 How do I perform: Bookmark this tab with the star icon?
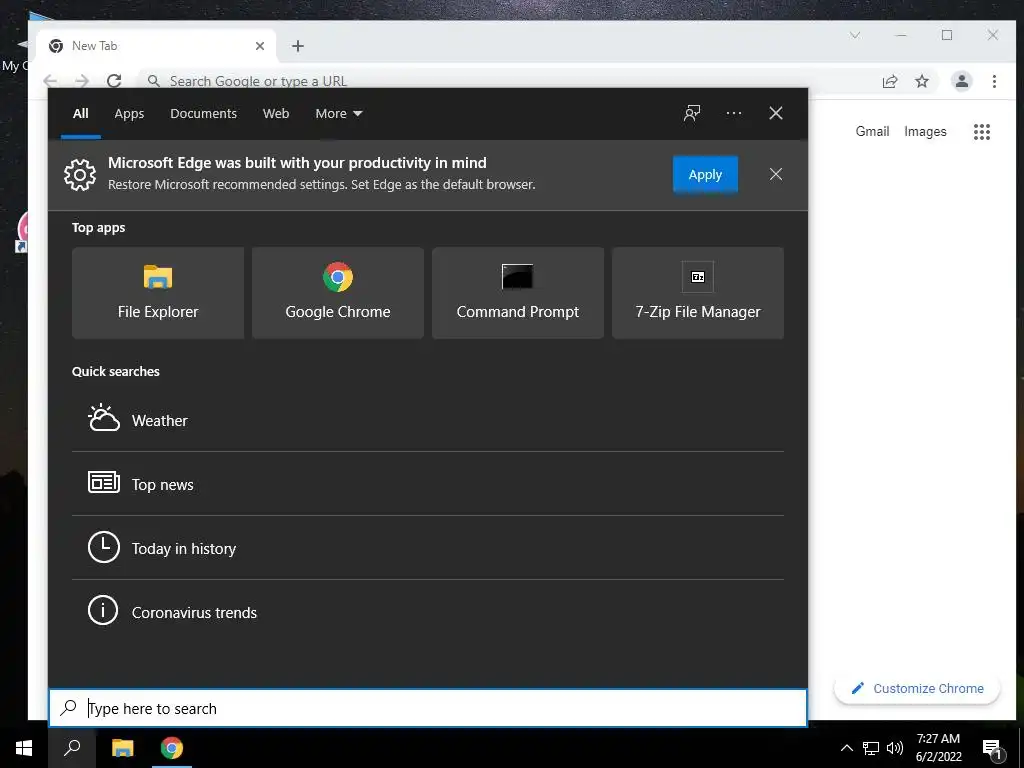pyautogui.click(x=921, y=81)
